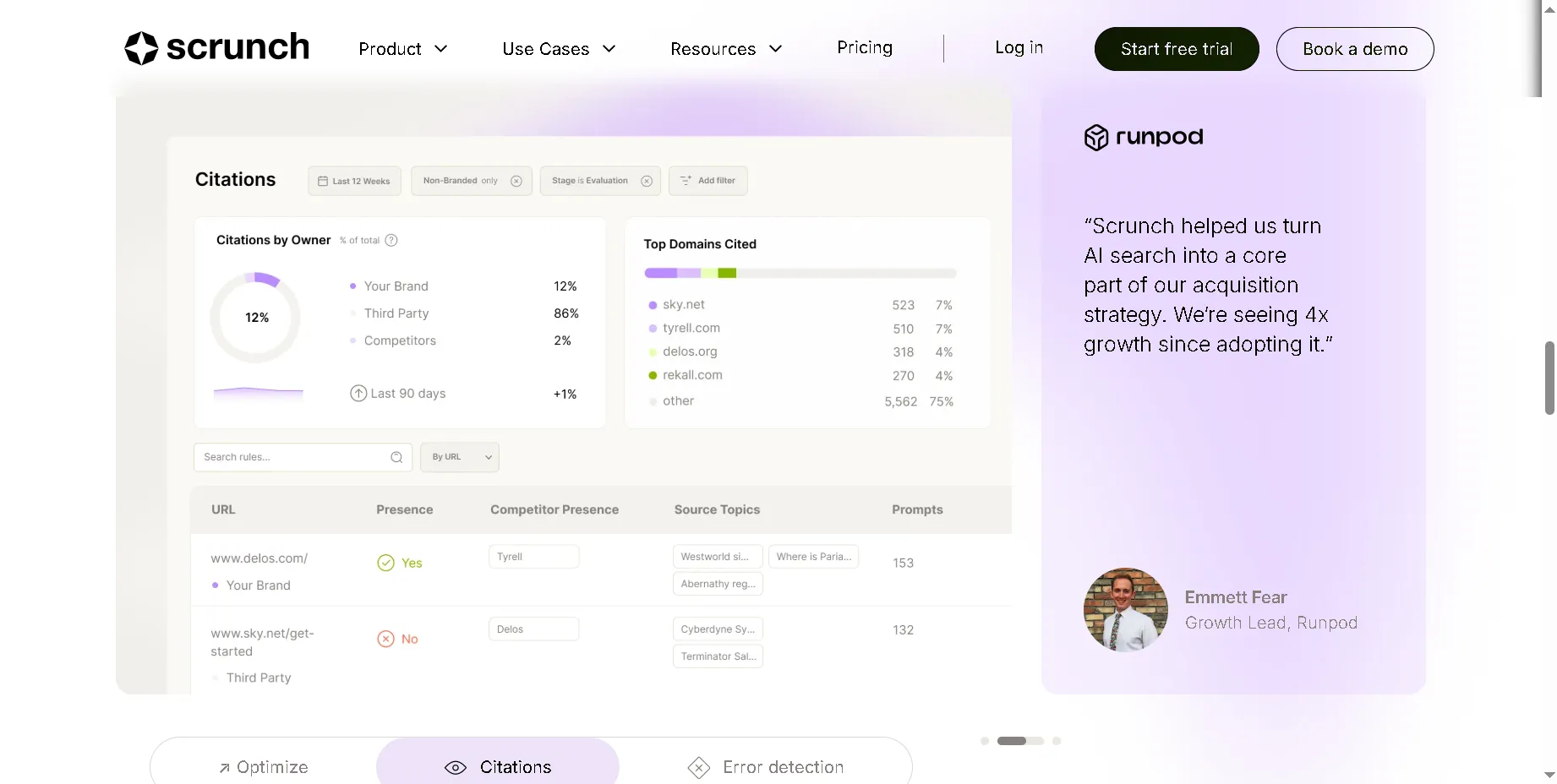1557x784 pixels.
Task: Click the Terminator Sal... topic tag
Action: point(718,656)
